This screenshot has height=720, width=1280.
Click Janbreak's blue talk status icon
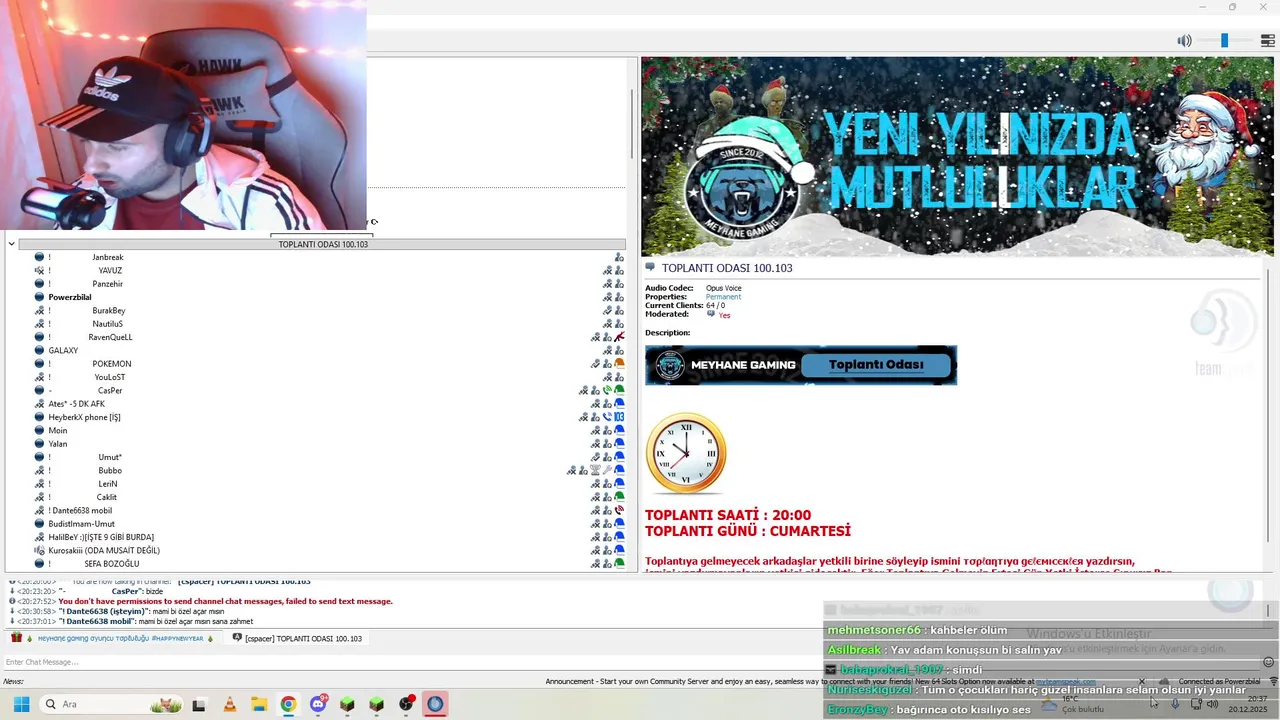tap(40, 257)
